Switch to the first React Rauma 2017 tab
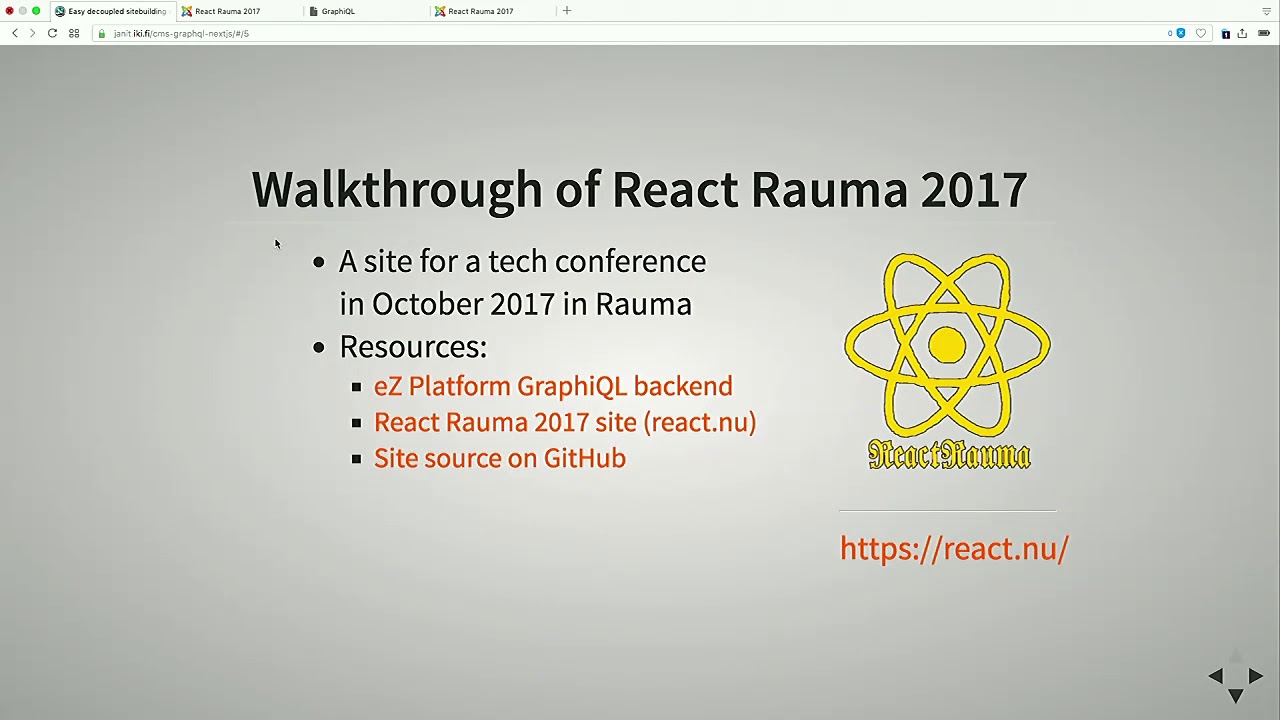 tap(238, 11)
